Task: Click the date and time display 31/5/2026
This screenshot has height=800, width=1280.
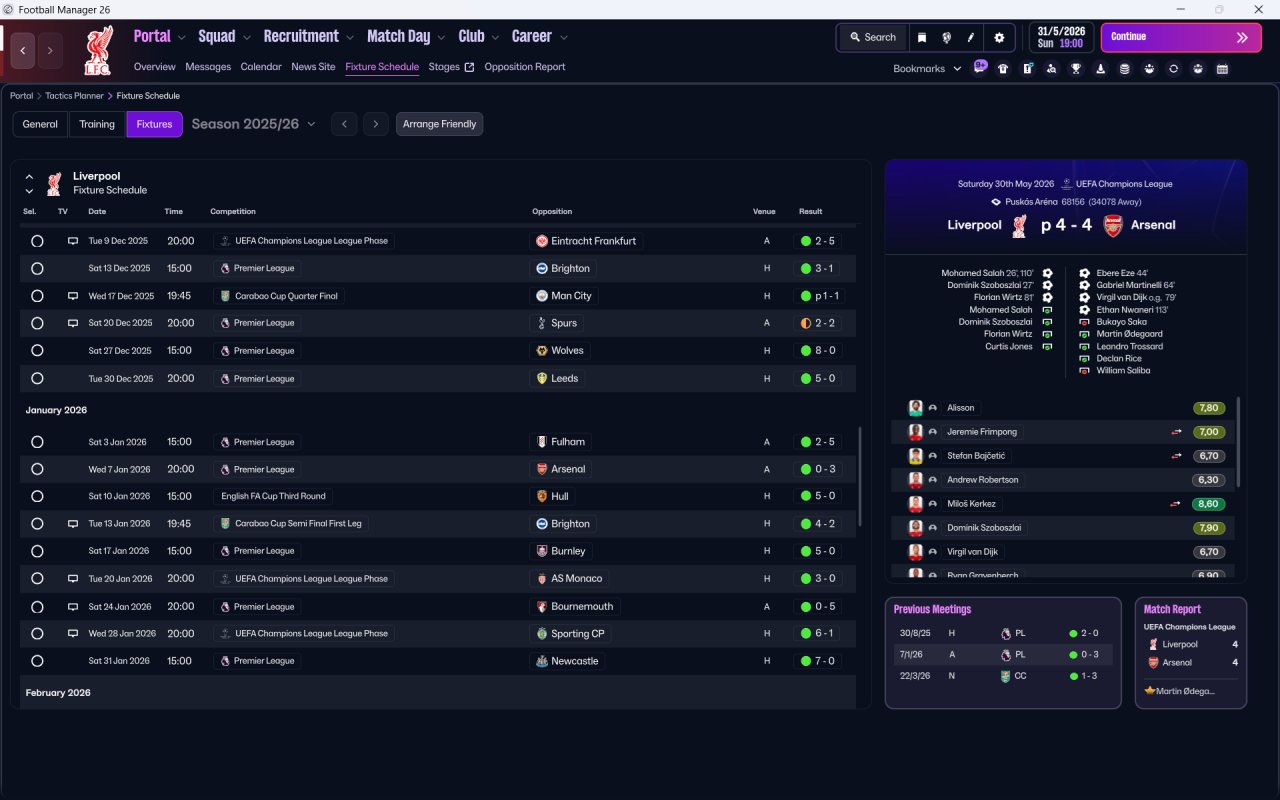Action: pos(1062,37)
